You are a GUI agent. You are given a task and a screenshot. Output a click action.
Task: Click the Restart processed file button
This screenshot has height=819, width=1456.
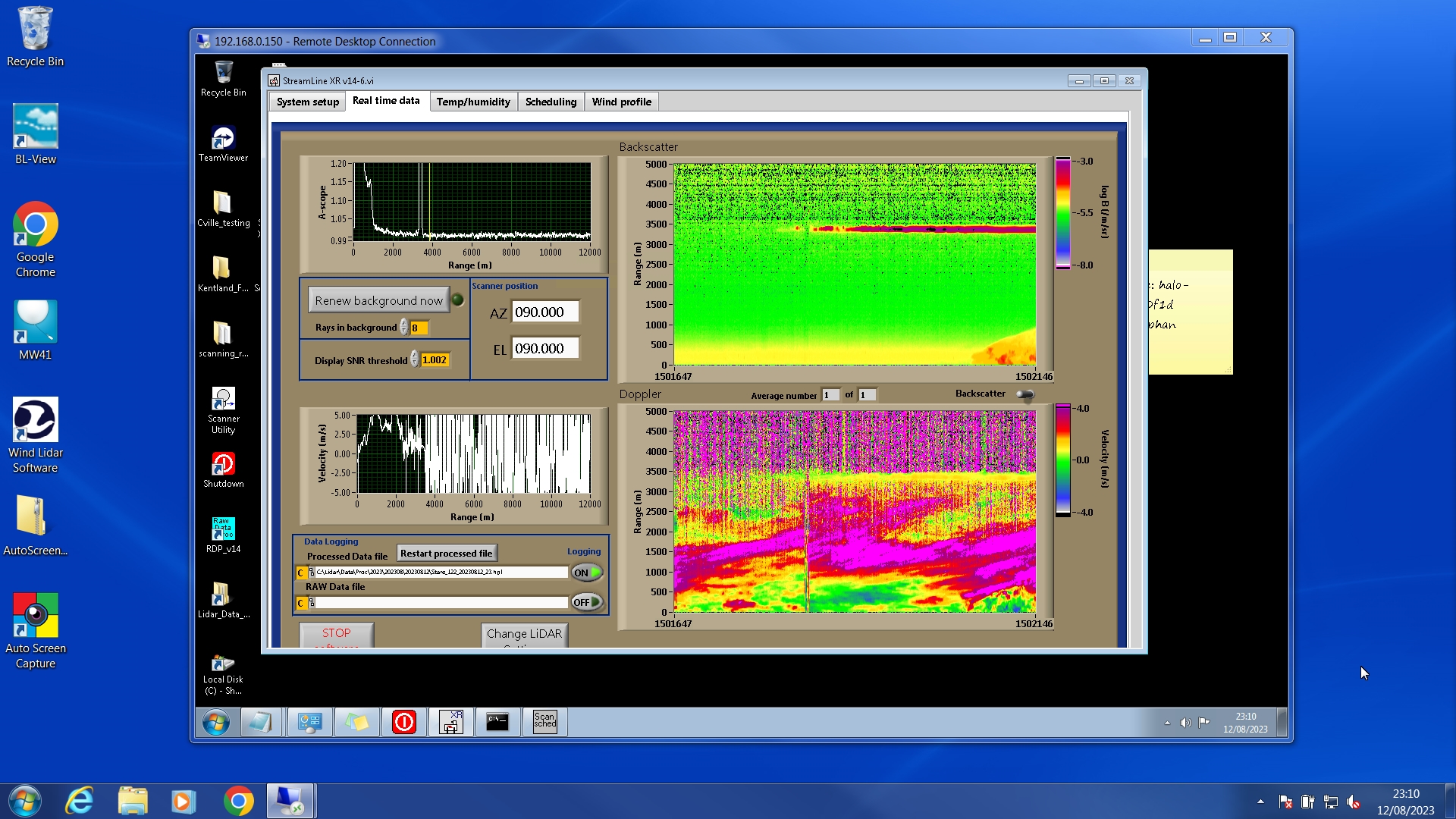click(446, 554)
